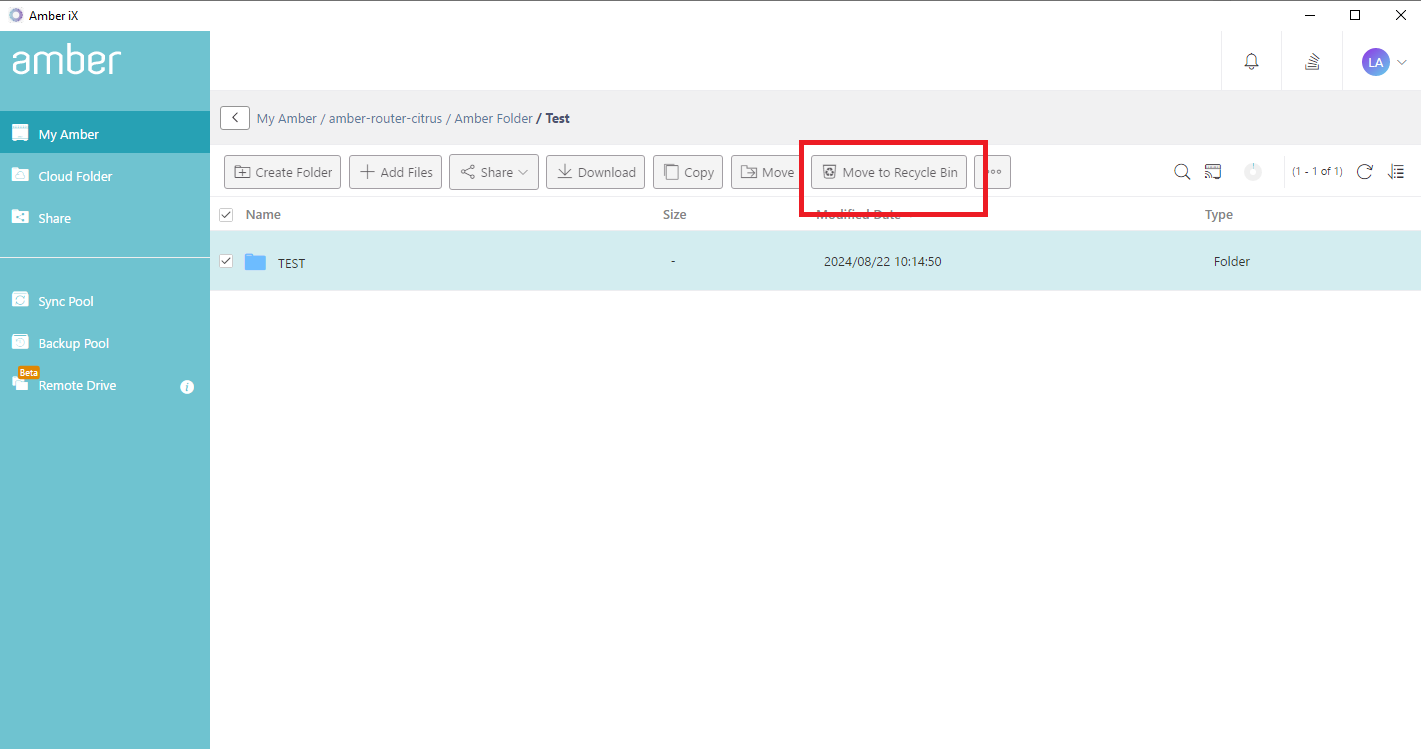Open the LA user avatar menu

pos(1376,62)
